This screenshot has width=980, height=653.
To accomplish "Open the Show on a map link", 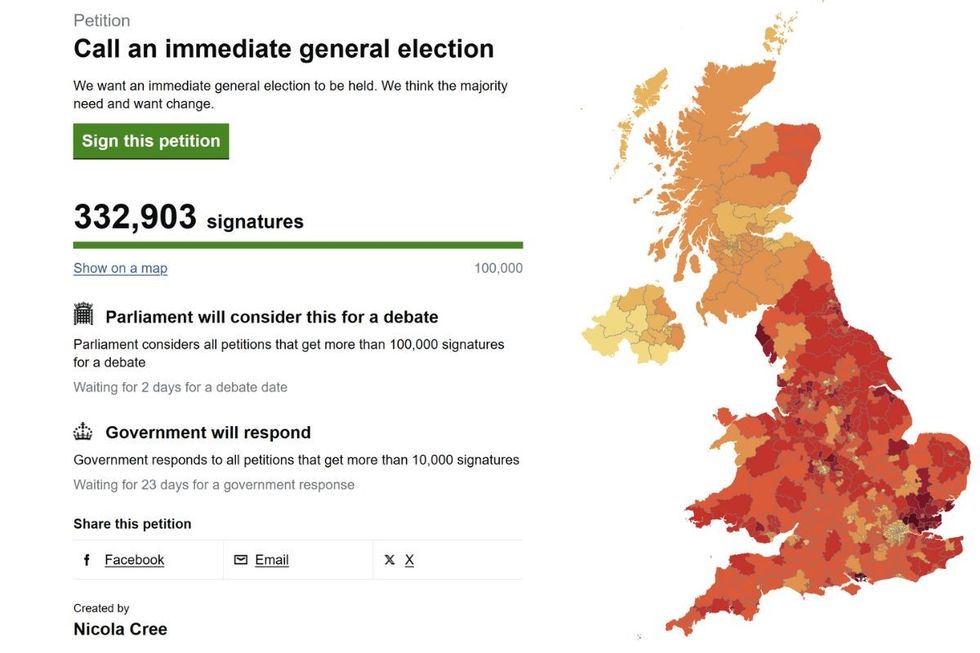I will (x=120, y=268).
